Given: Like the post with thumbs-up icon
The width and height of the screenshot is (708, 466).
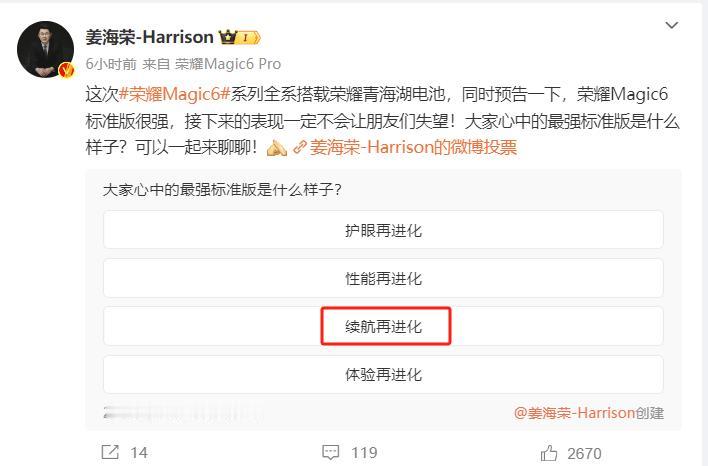Looking at the screenshot, I should [549, 452].
